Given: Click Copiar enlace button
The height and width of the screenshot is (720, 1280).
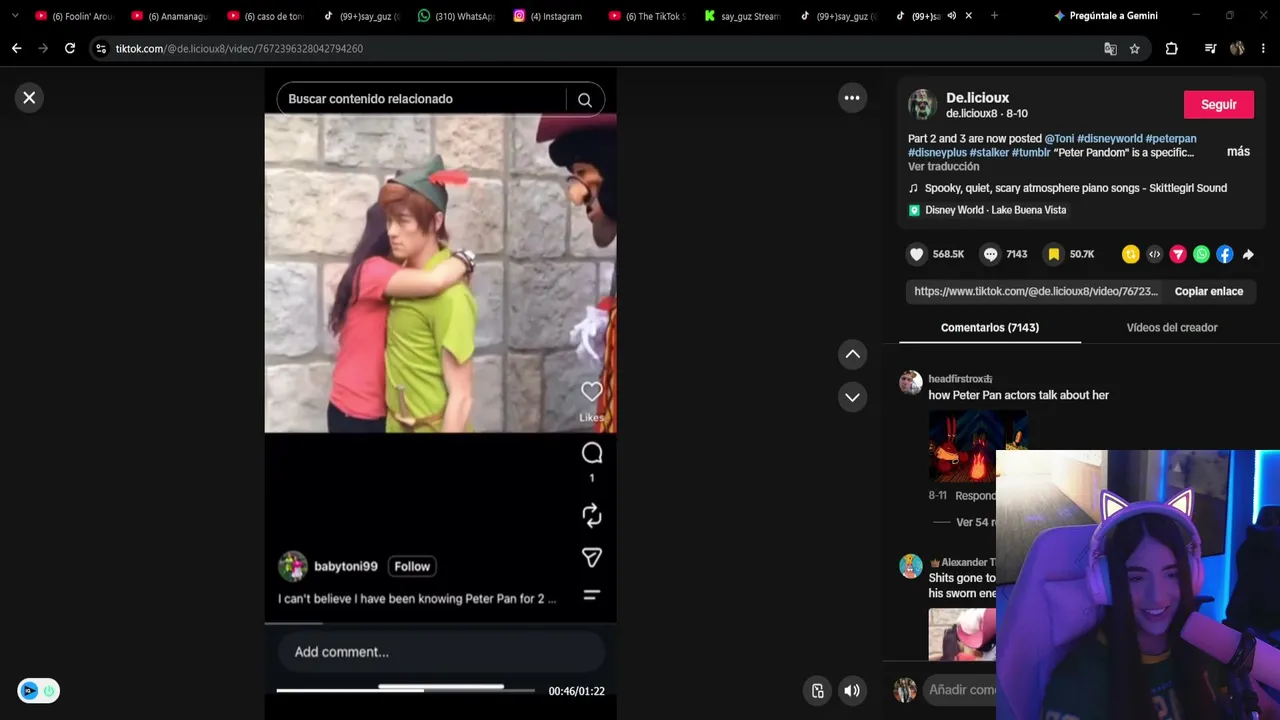Looking at the screenshot, I should pyautogui.click(x=1209, y=291).
